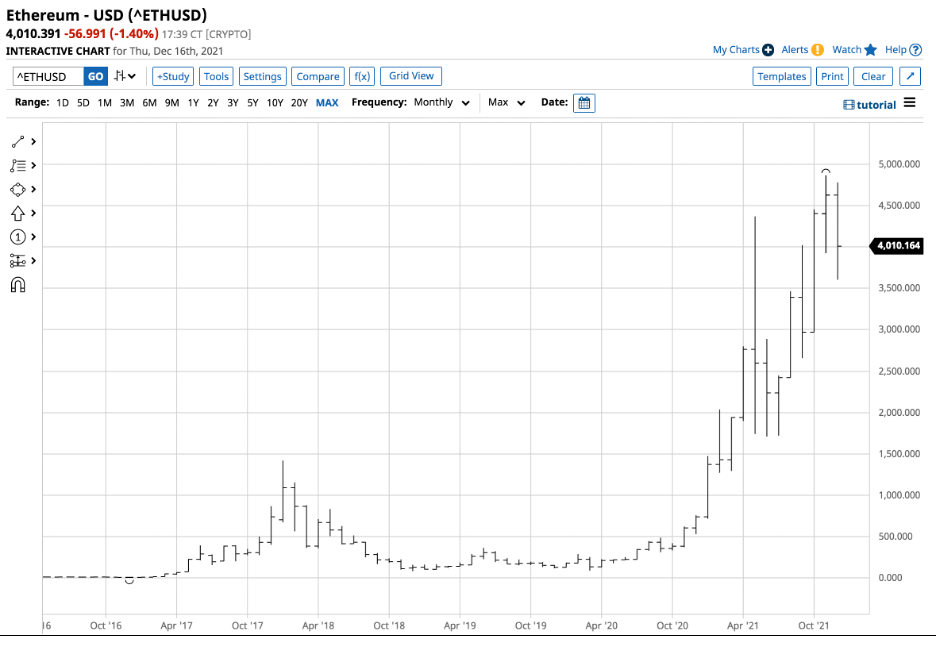
Task: Set range to 1Y
Action: 193,103
